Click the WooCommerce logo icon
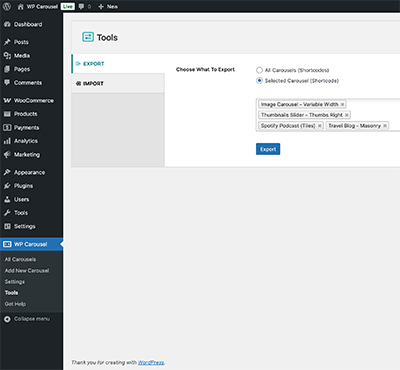The height and width of the screenshot is (370, 400). [7, 100]
